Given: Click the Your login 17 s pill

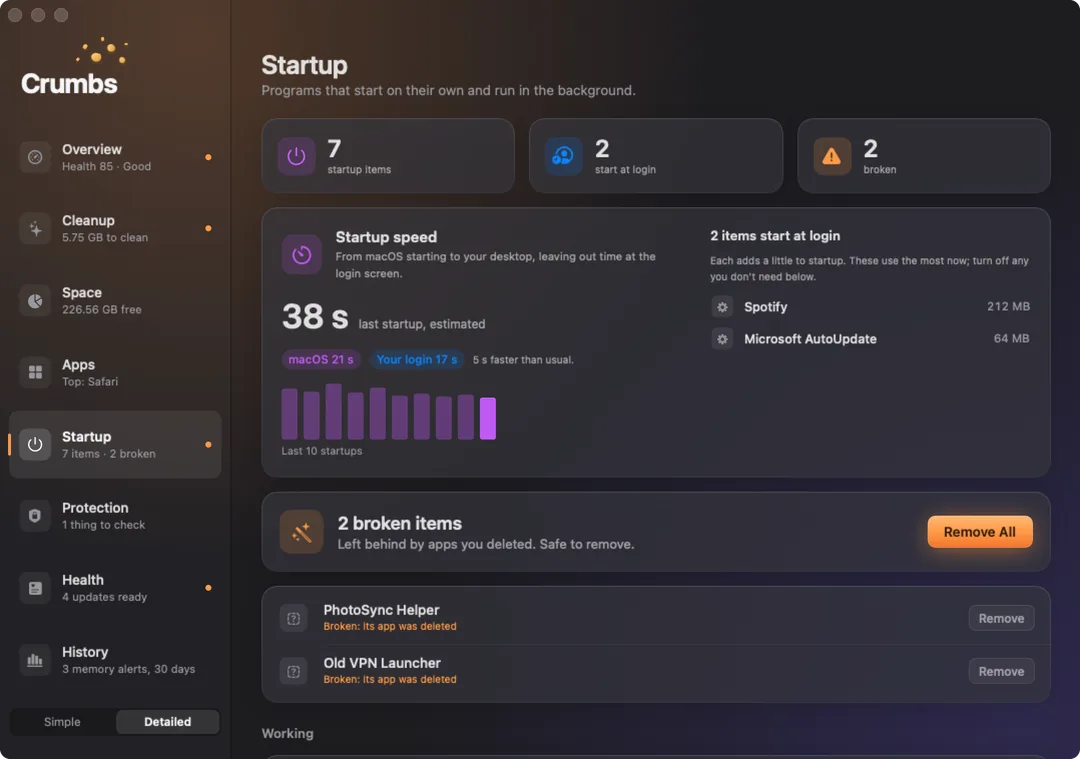Looking at the screenshot, I should point(417,360).
